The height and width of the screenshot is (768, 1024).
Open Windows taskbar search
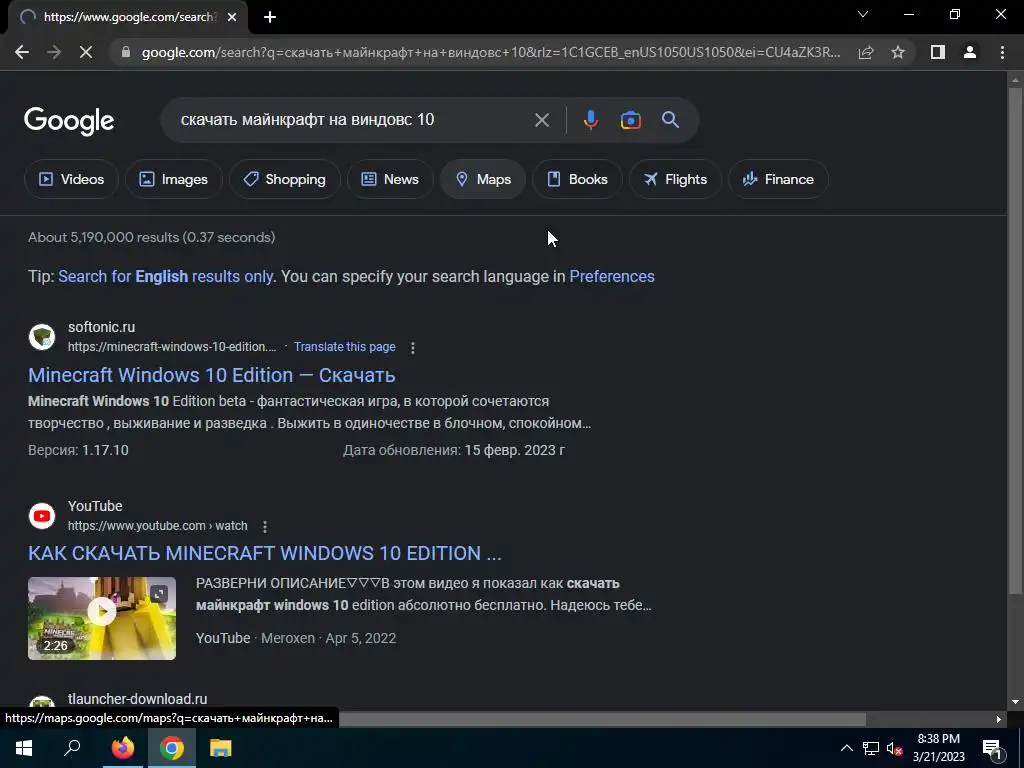72,748
